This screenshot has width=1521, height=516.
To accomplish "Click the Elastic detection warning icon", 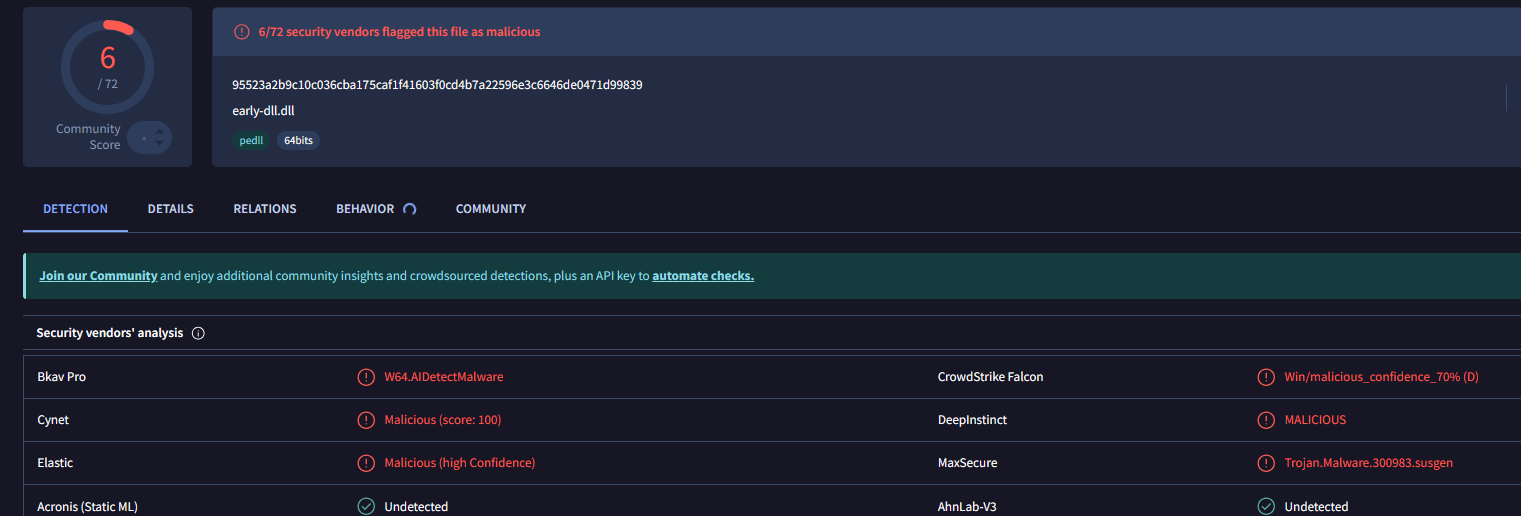I will tap(366, 463).
